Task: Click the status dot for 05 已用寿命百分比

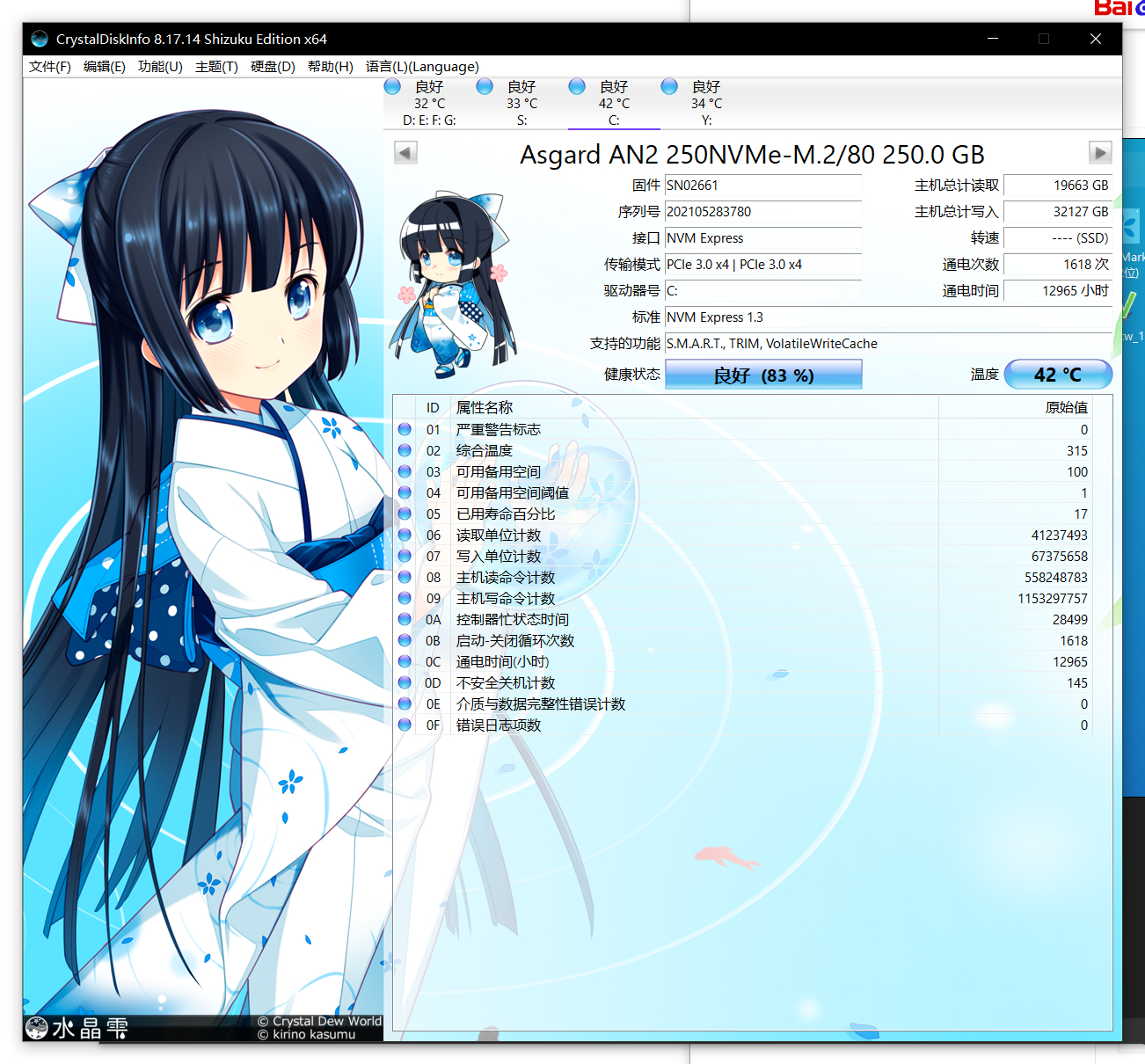Action: point(405,514)
